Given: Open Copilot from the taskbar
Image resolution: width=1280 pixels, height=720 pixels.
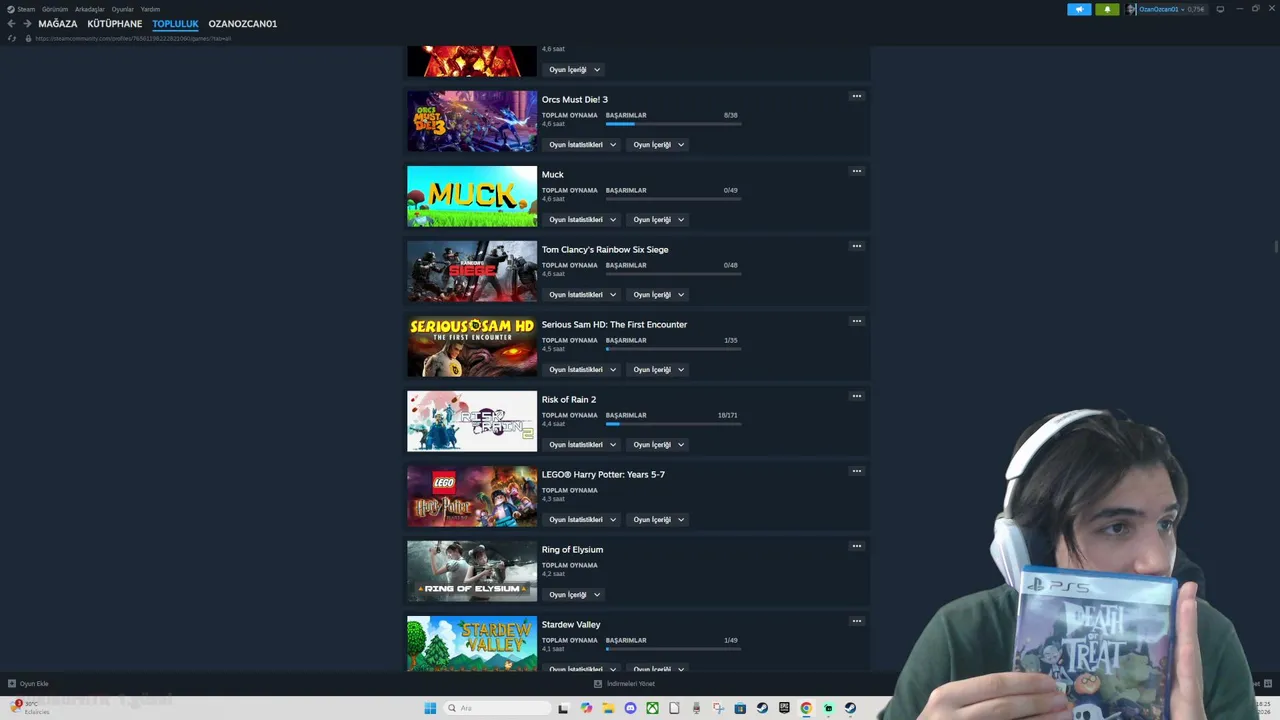Looking at the screenshot, I should coord(586,708).
